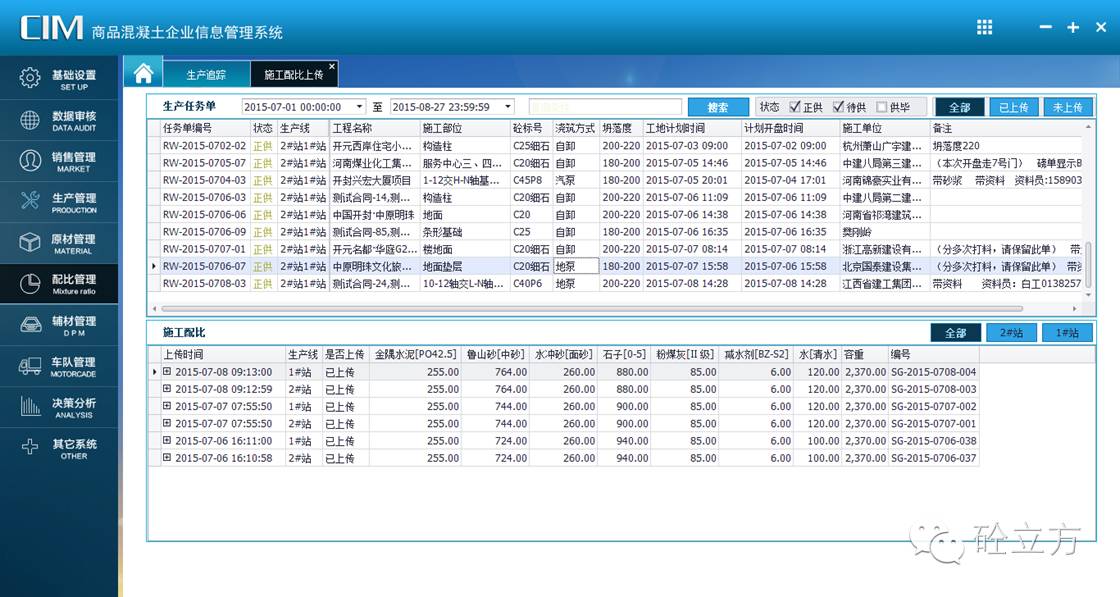Image resolution: width=1120 pixels, height=597 pixels.
Task: Open 决策分析 Analysis chart icon
Action: tap(30, 407)
